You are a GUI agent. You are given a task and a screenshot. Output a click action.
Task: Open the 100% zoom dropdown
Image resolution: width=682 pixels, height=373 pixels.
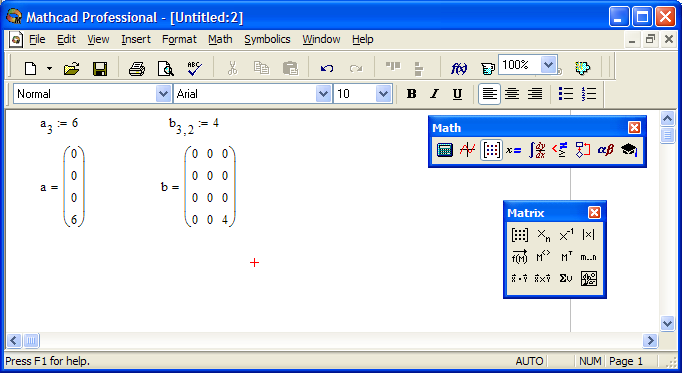[x=548, y=65]
